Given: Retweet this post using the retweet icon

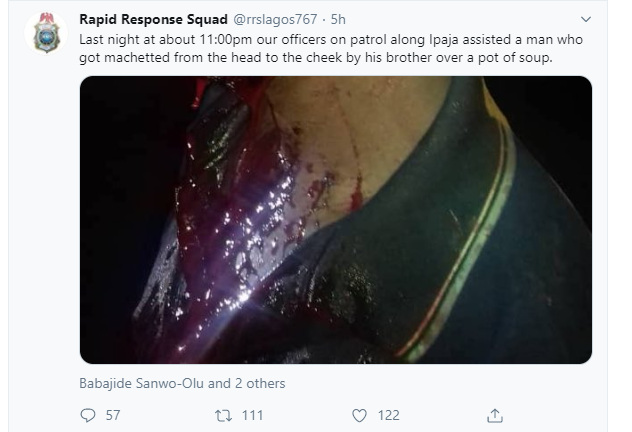Looking at the screenshot, I should coord(223,415).
